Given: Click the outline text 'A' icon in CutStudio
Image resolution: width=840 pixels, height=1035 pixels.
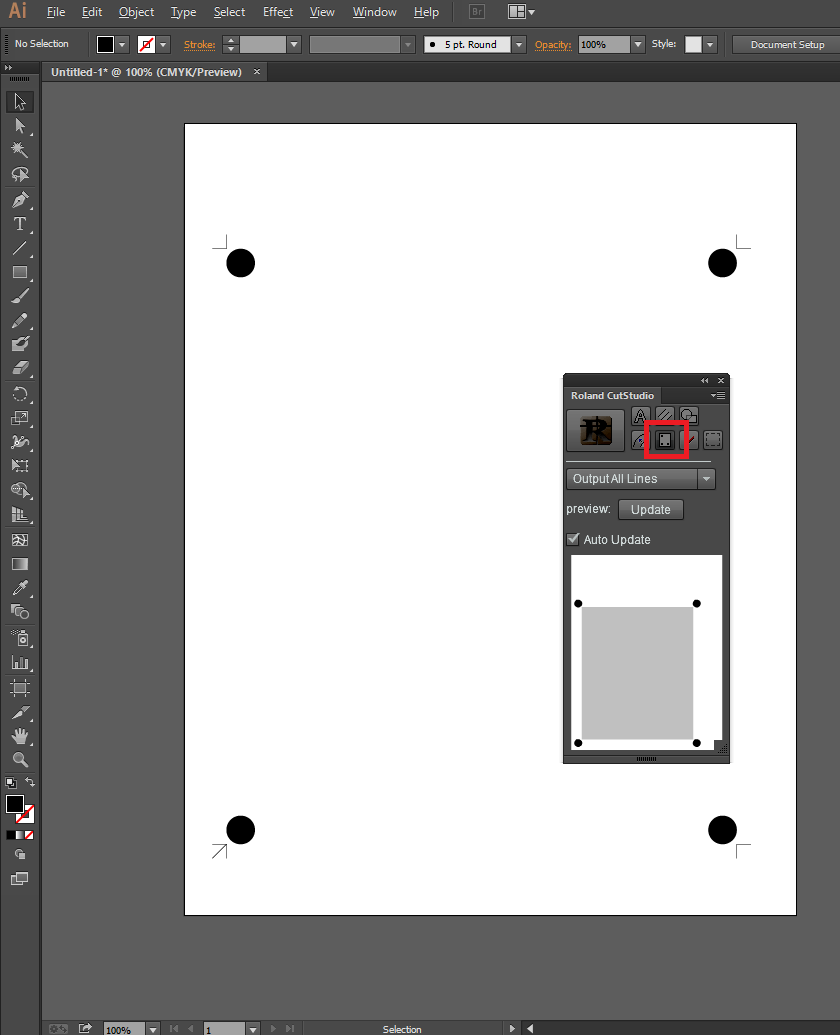Looking at the screenshot, I should pos(640,416).
